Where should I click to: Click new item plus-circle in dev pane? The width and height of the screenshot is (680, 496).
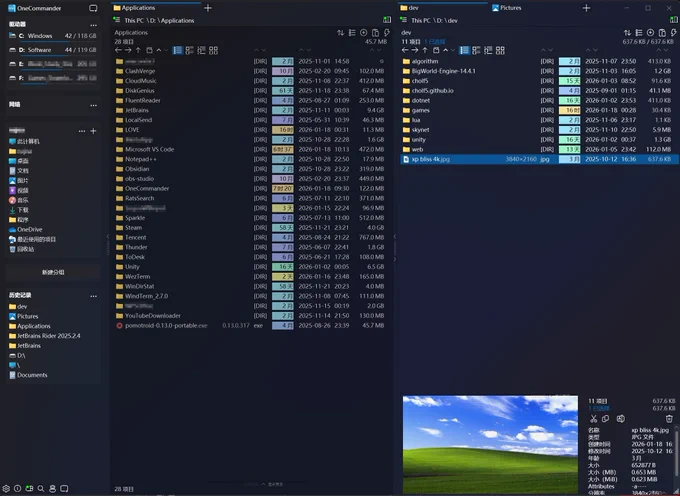(650, 33)
